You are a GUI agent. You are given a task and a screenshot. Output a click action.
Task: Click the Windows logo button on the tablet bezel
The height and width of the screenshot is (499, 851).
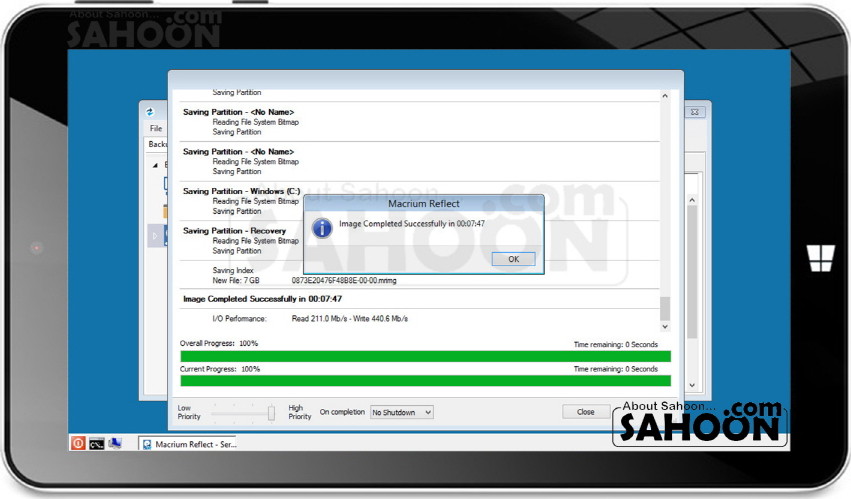(820, 258)
